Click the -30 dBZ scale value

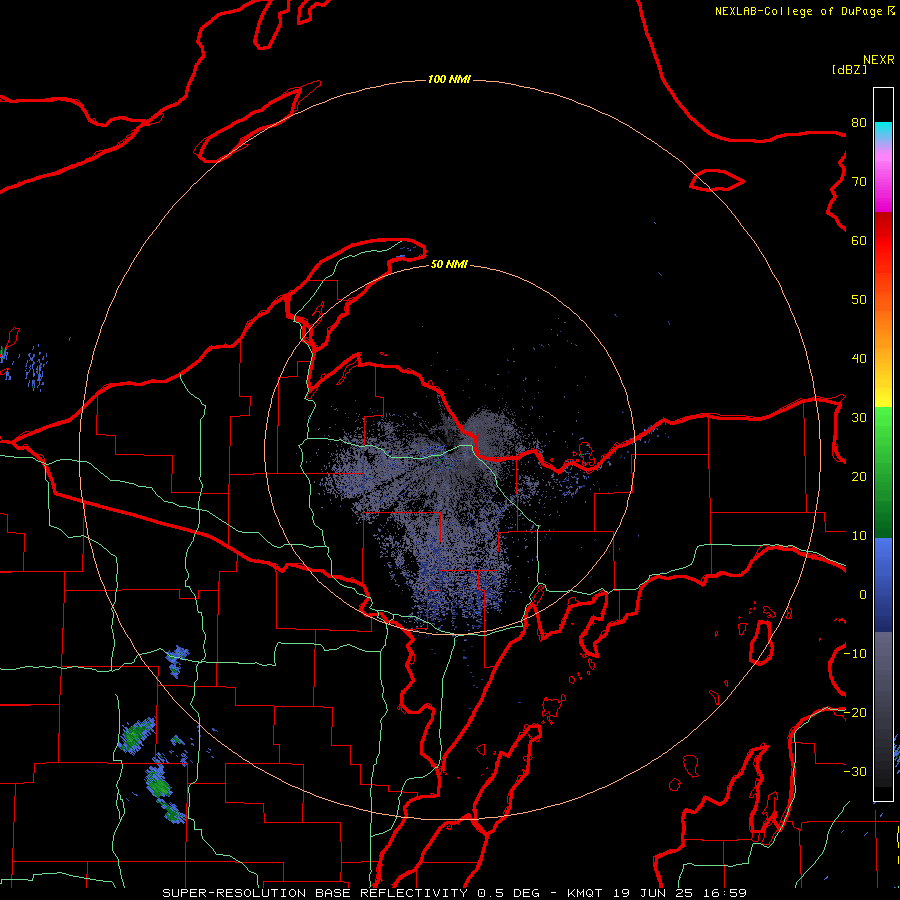[855, 771]
